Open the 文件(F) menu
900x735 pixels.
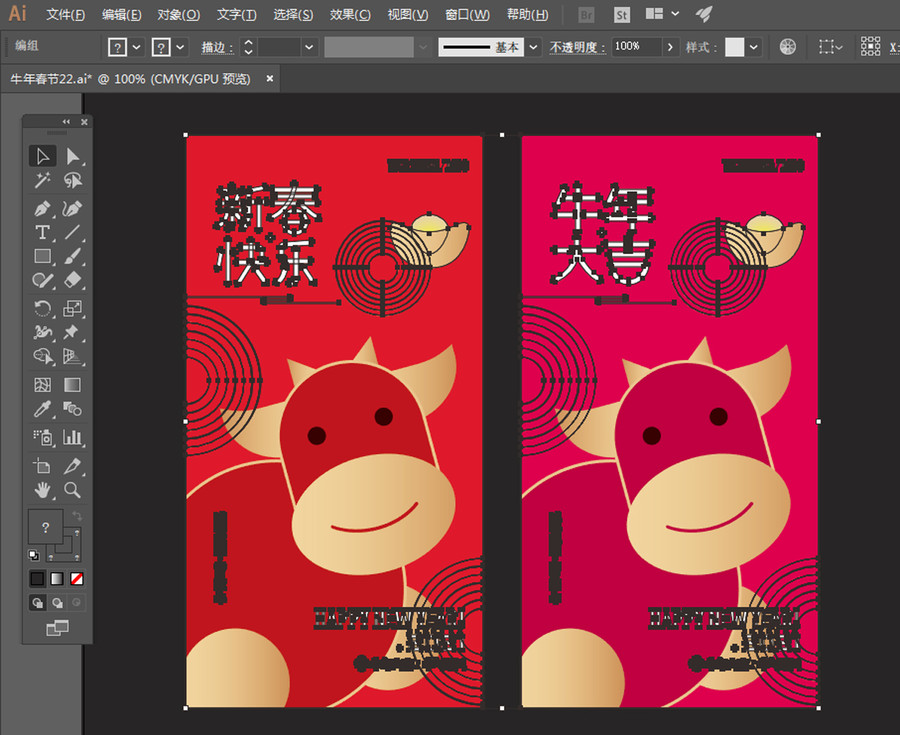pyautogui.click(x=65, y=14)
